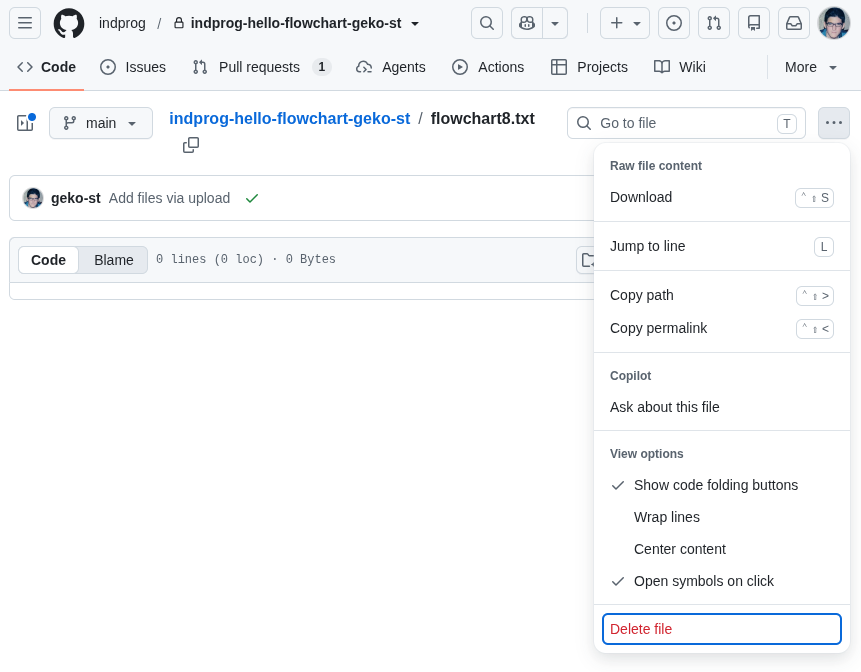Click the three-dots more file actions button
The image size is (861, 672).
(x=834, y=123)
